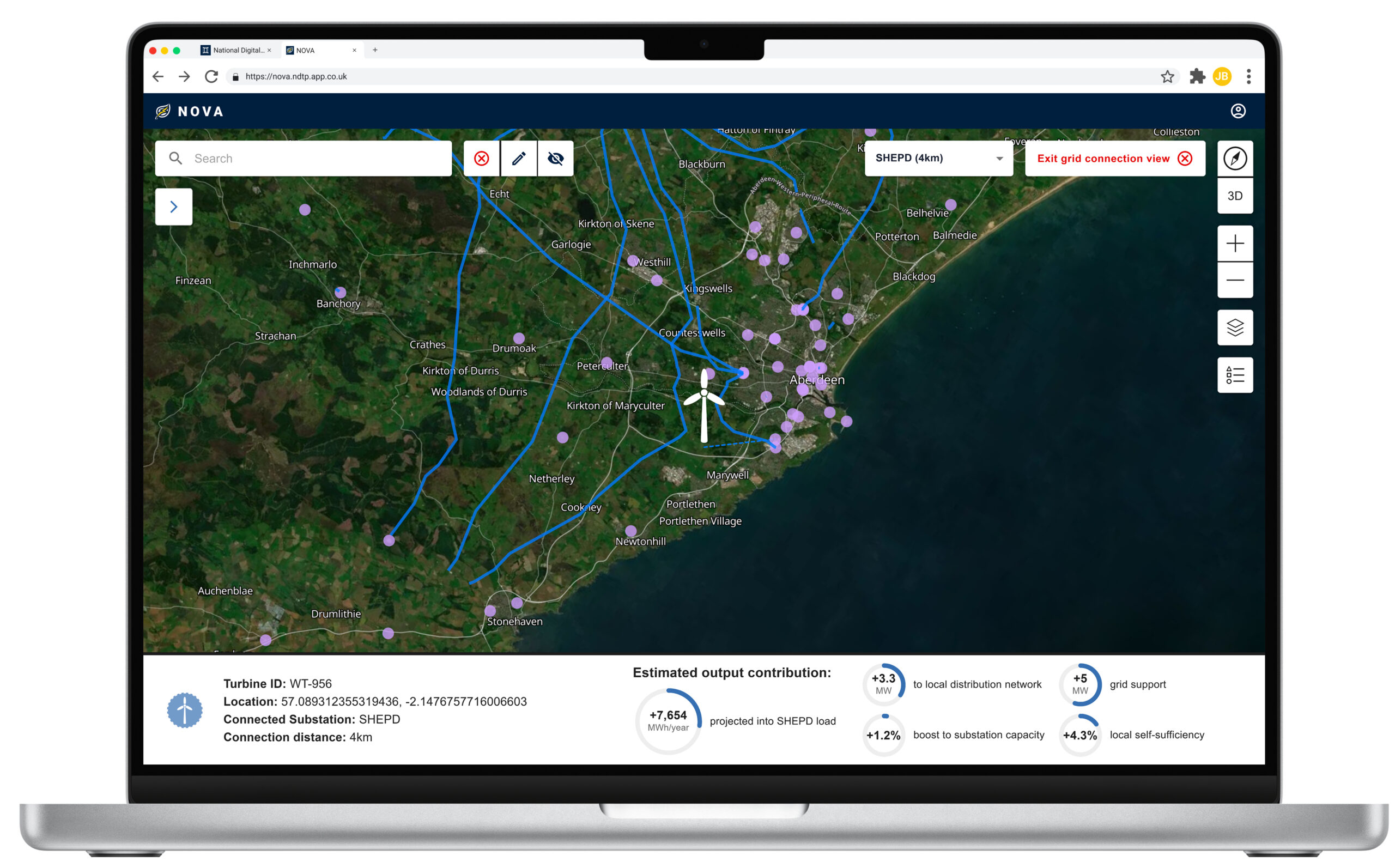Open the map layers panel

[1235, 328]
